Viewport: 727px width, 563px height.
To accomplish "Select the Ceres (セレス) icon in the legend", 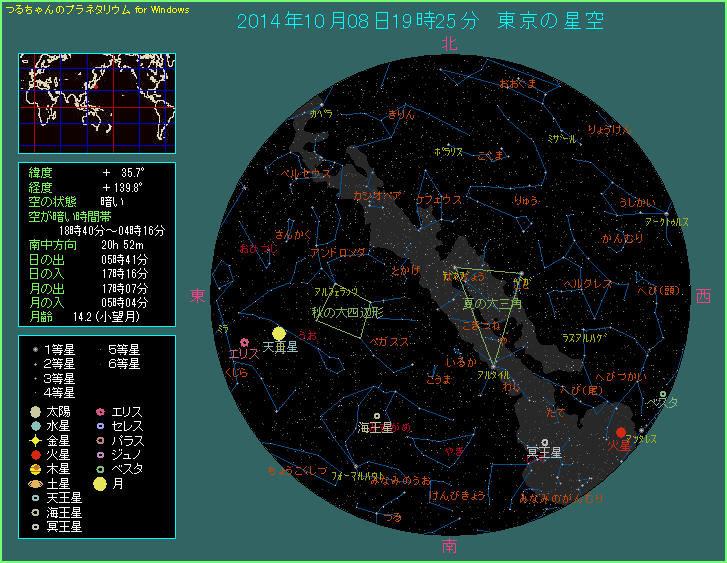I will point(99,426).
